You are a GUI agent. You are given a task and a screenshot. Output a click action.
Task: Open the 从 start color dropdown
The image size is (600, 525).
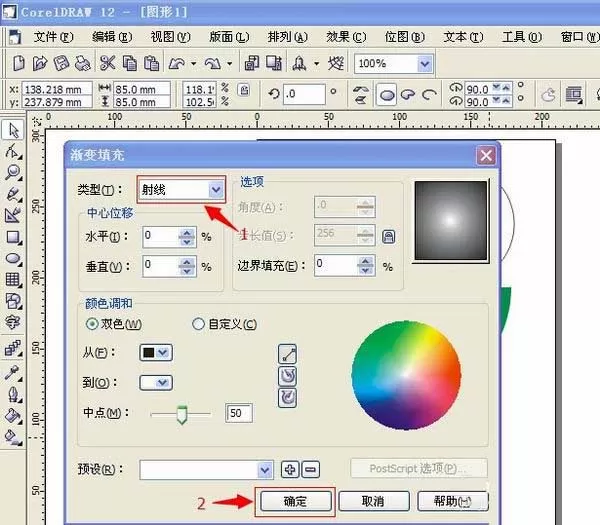156,352
